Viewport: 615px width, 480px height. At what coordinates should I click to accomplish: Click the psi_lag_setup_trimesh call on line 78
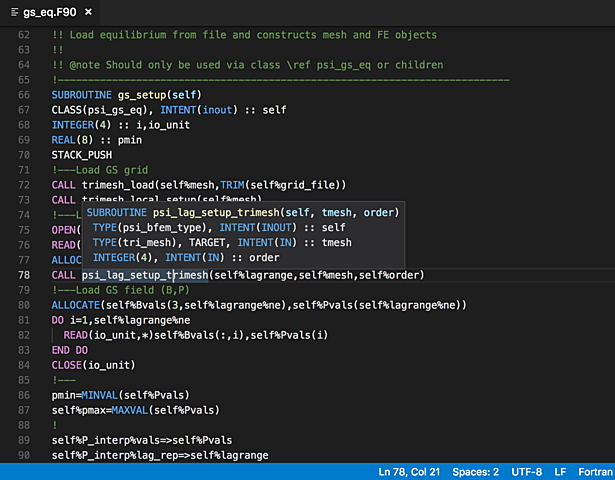point(145,275)
